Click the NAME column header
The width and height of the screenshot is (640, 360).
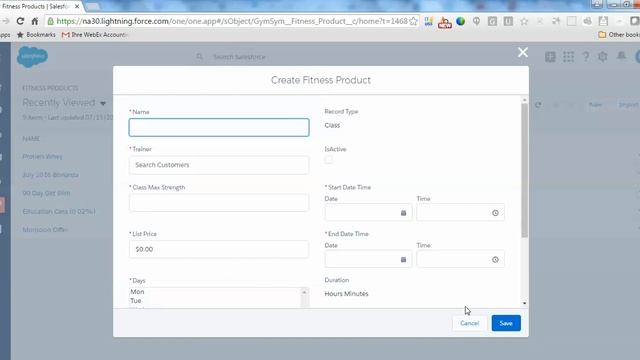click(31, 139)
